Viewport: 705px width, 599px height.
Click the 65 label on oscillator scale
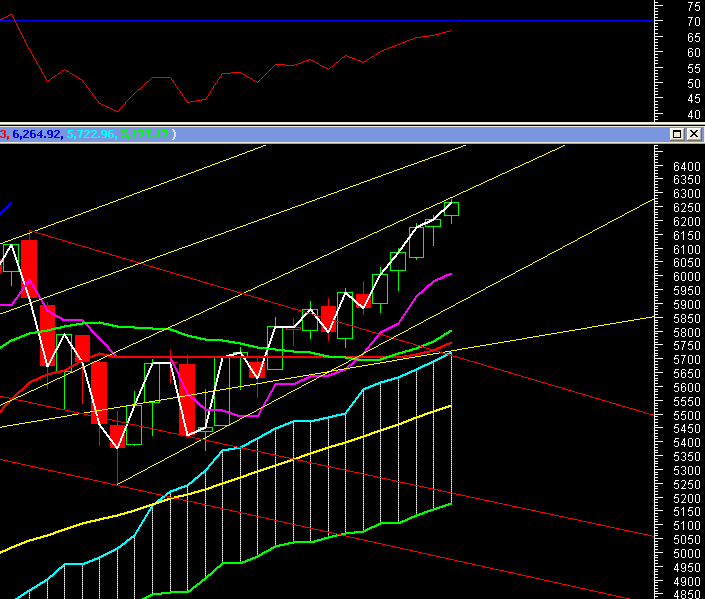(x=694, y=38)
